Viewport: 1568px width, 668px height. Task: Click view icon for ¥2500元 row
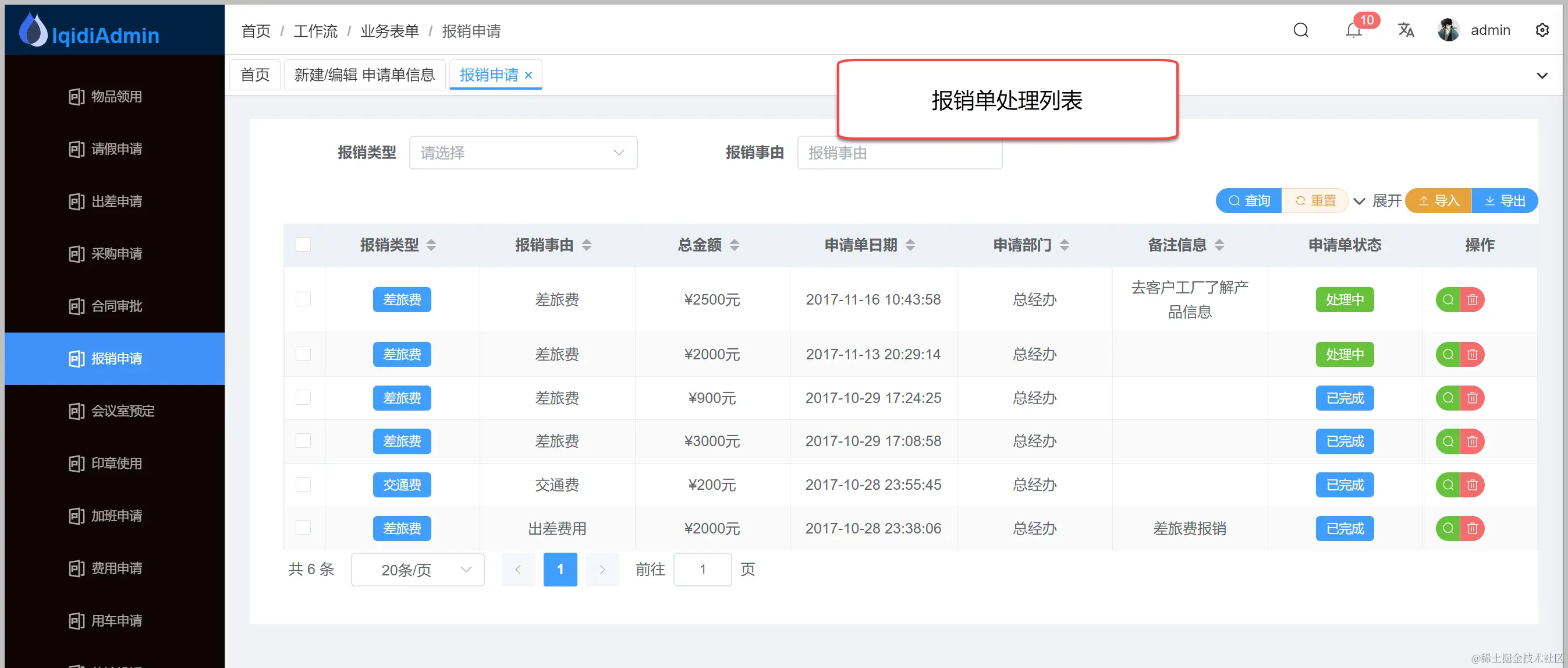(1448, 299)
